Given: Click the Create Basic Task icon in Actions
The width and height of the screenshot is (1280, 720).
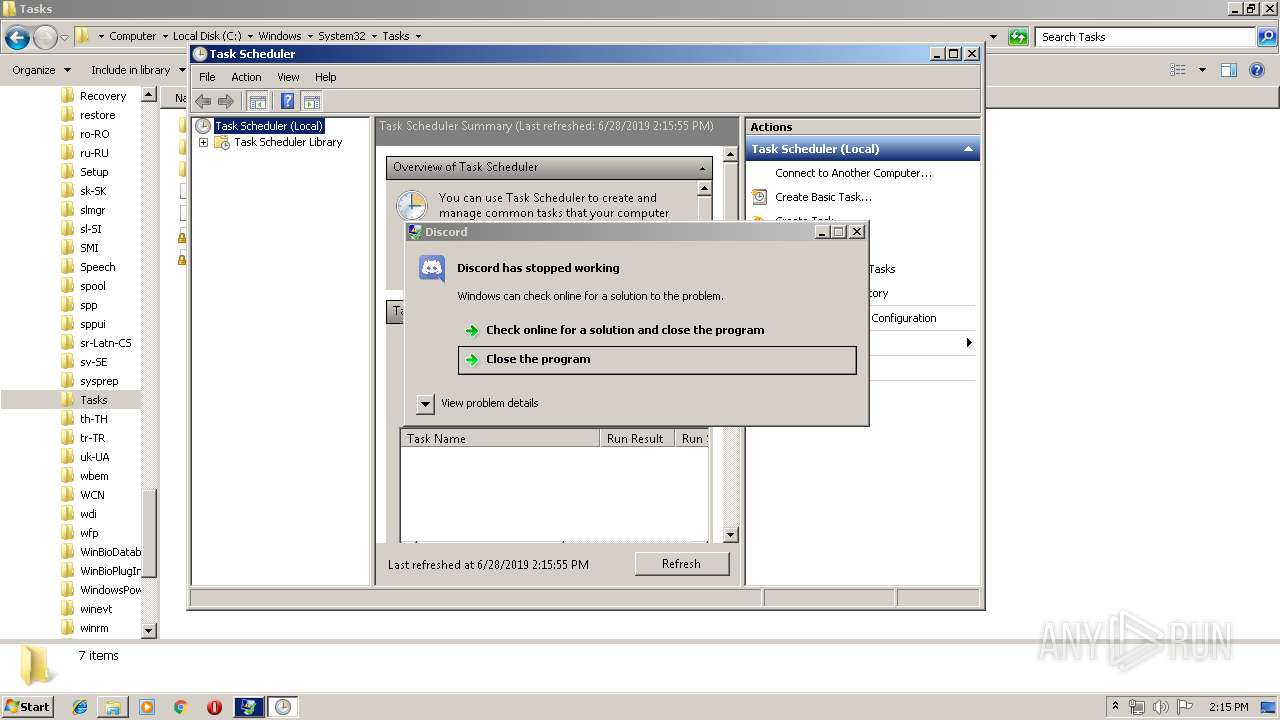Looking at the screenshot, I should point(760,197).
